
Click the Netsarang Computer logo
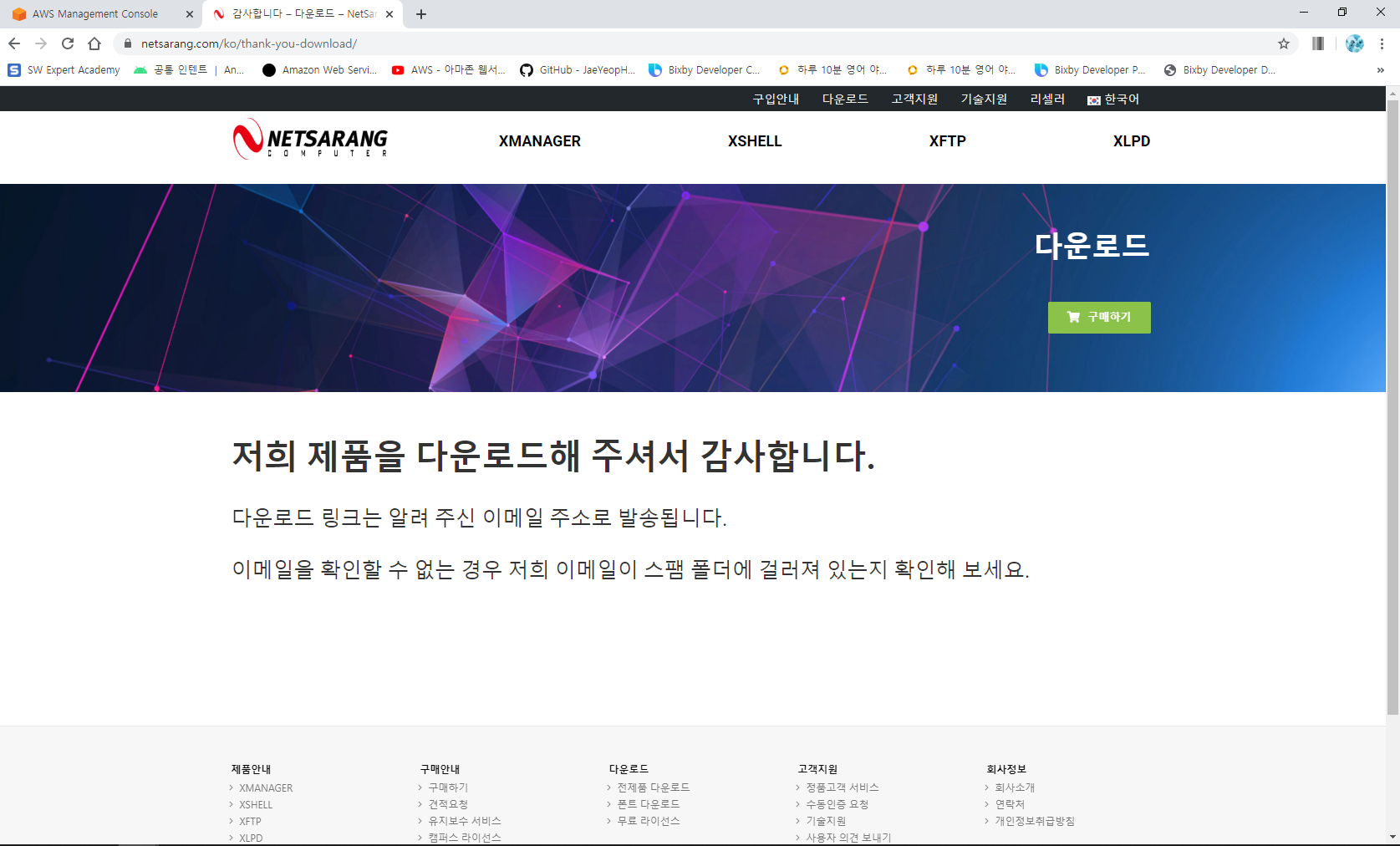(x=311, y=139)
